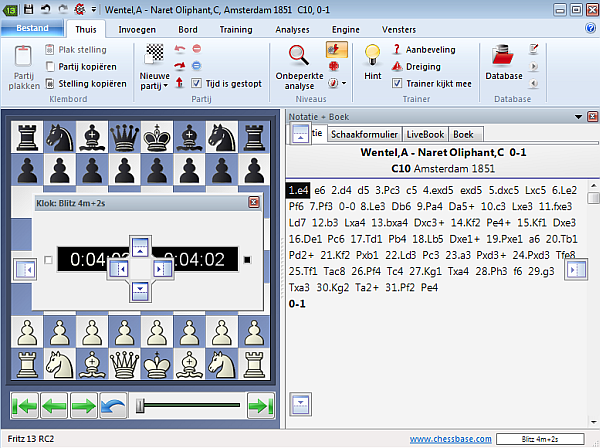The height and width of the screenshot is (448, 600).
Task: Click the Aanbeveling button
Action: click(423, 48)
